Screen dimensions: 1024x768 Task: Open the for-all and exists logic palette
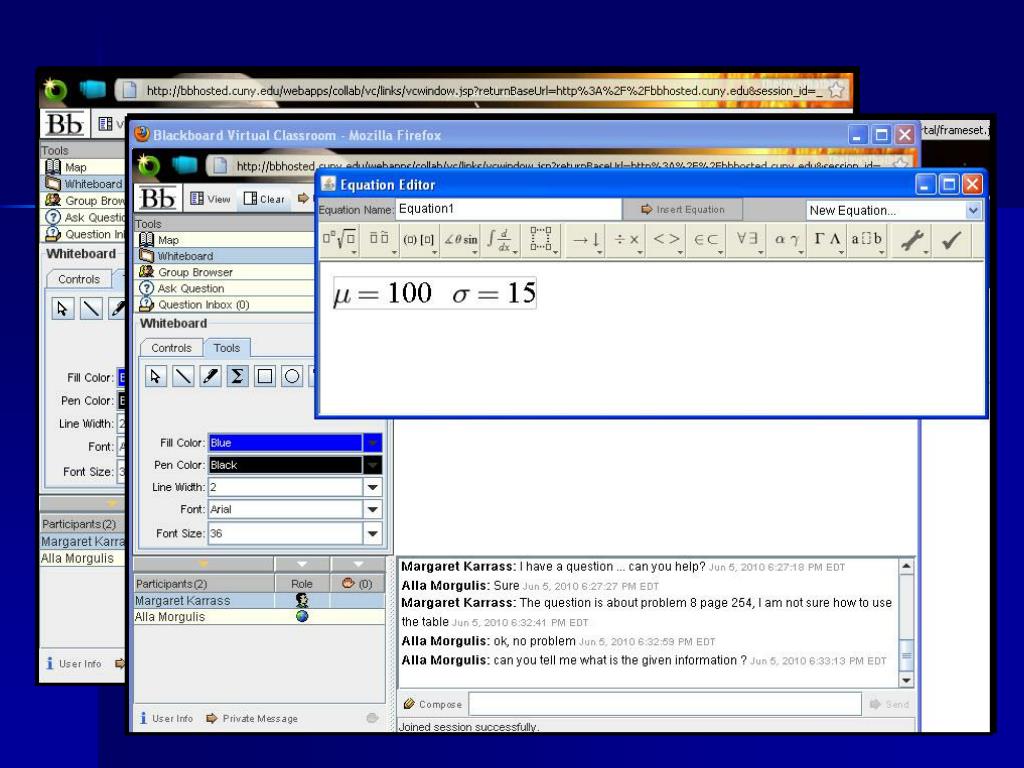coord(746,240)
